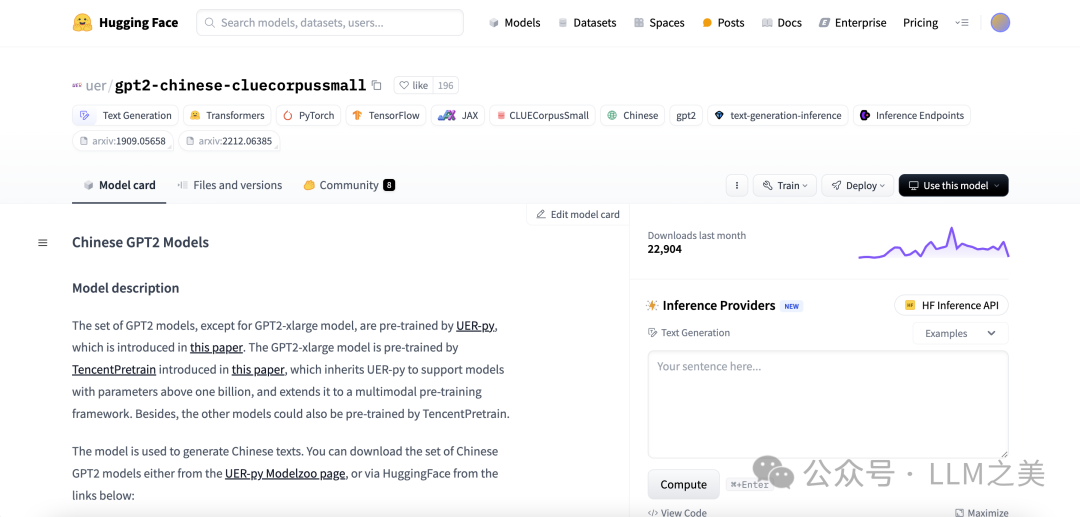Click the Maximize widget icon

click(x=981, y=512)
